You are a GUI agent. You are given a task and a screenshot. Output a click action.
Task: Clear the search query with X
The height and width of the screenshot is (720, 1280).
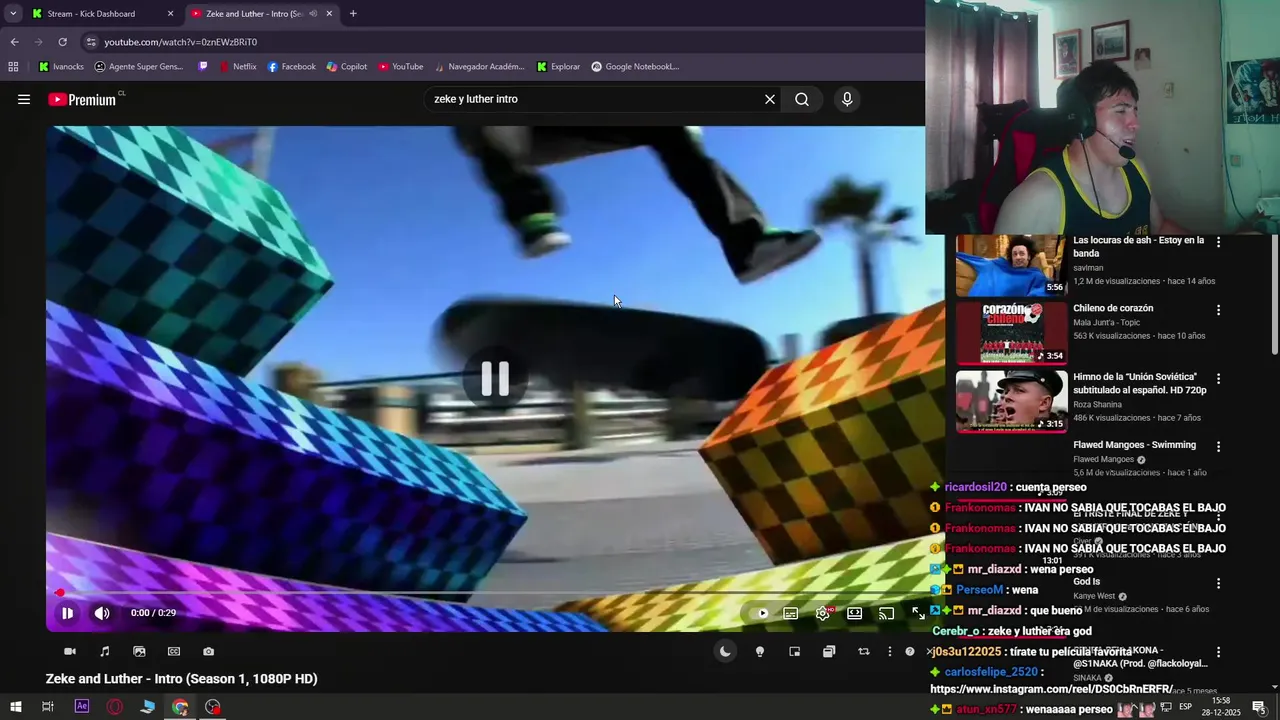tap(770, 99)
